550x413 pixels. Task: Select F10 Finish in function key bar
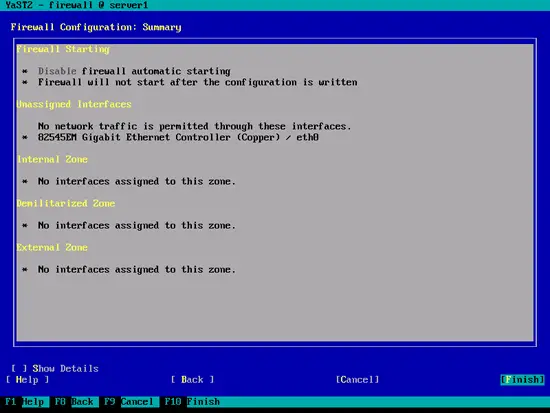192,402
